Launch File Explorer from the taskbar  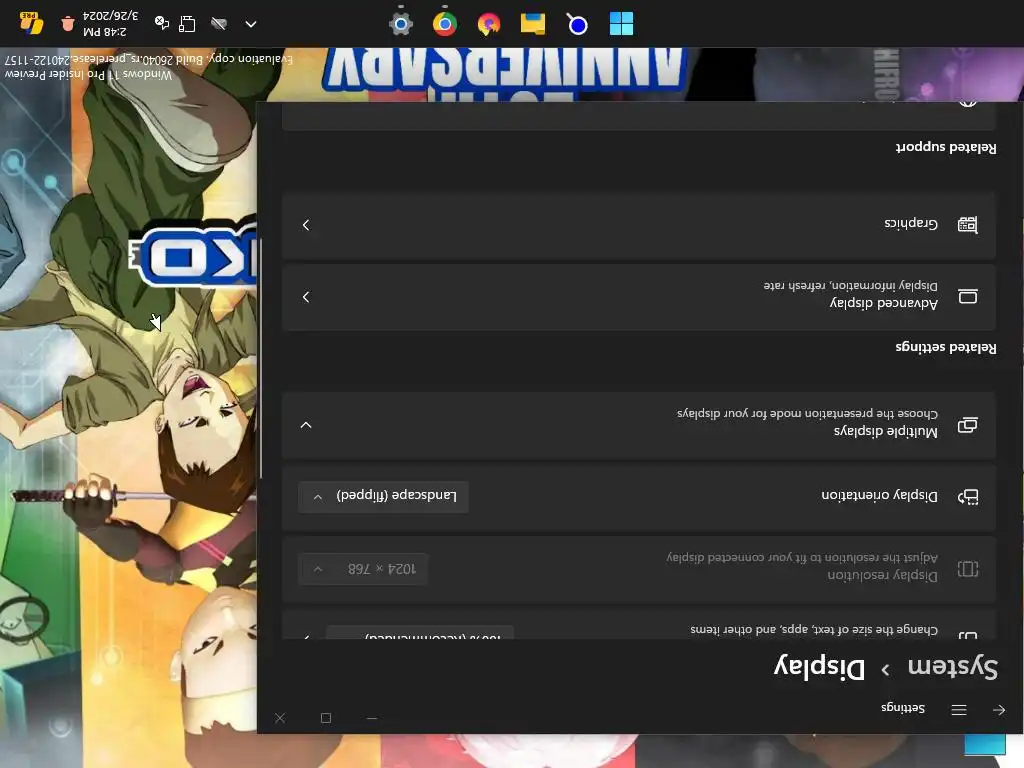coord(533,24)
